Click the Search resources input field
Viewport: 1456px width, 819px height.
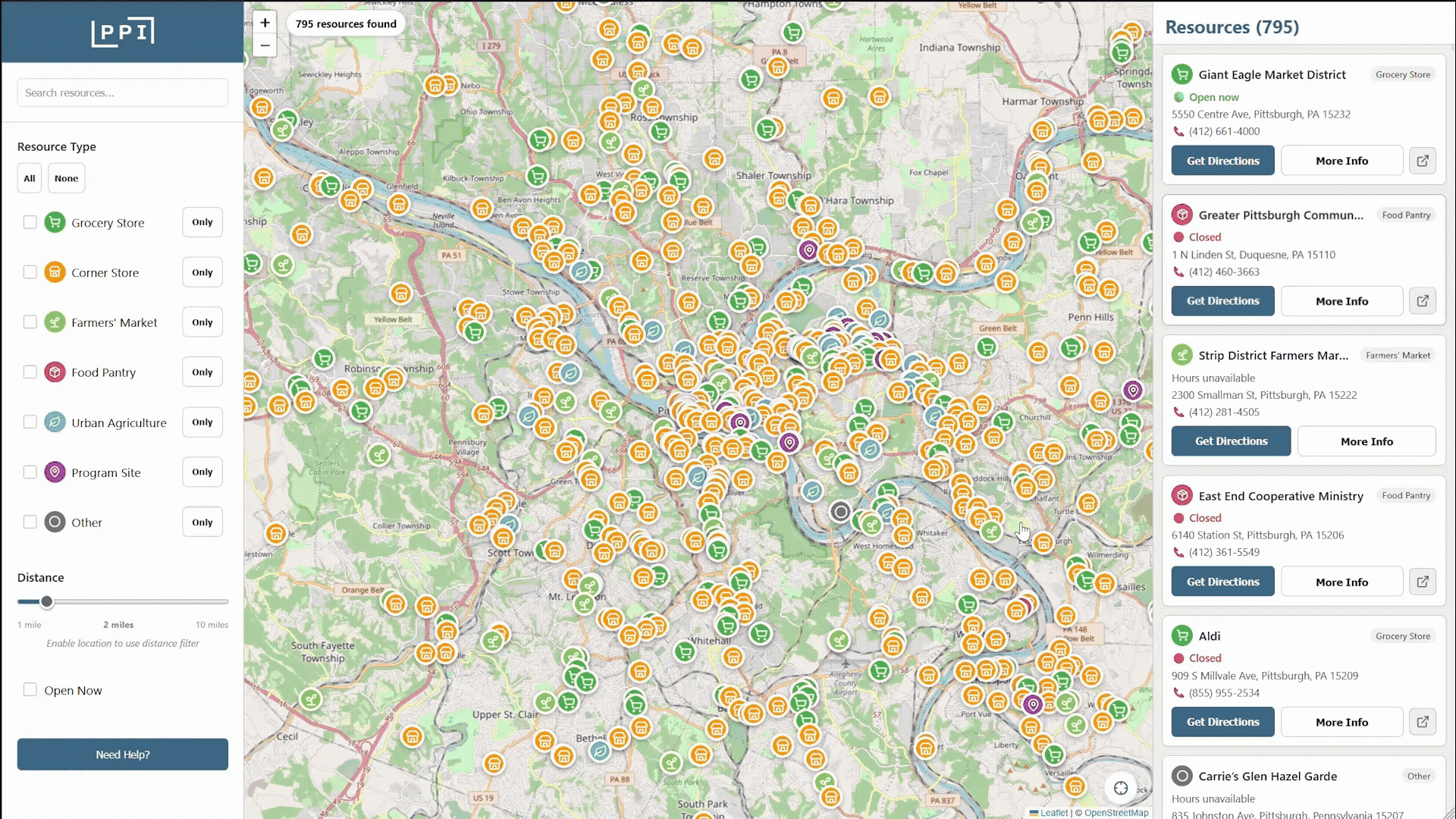(x=122, y=92)
